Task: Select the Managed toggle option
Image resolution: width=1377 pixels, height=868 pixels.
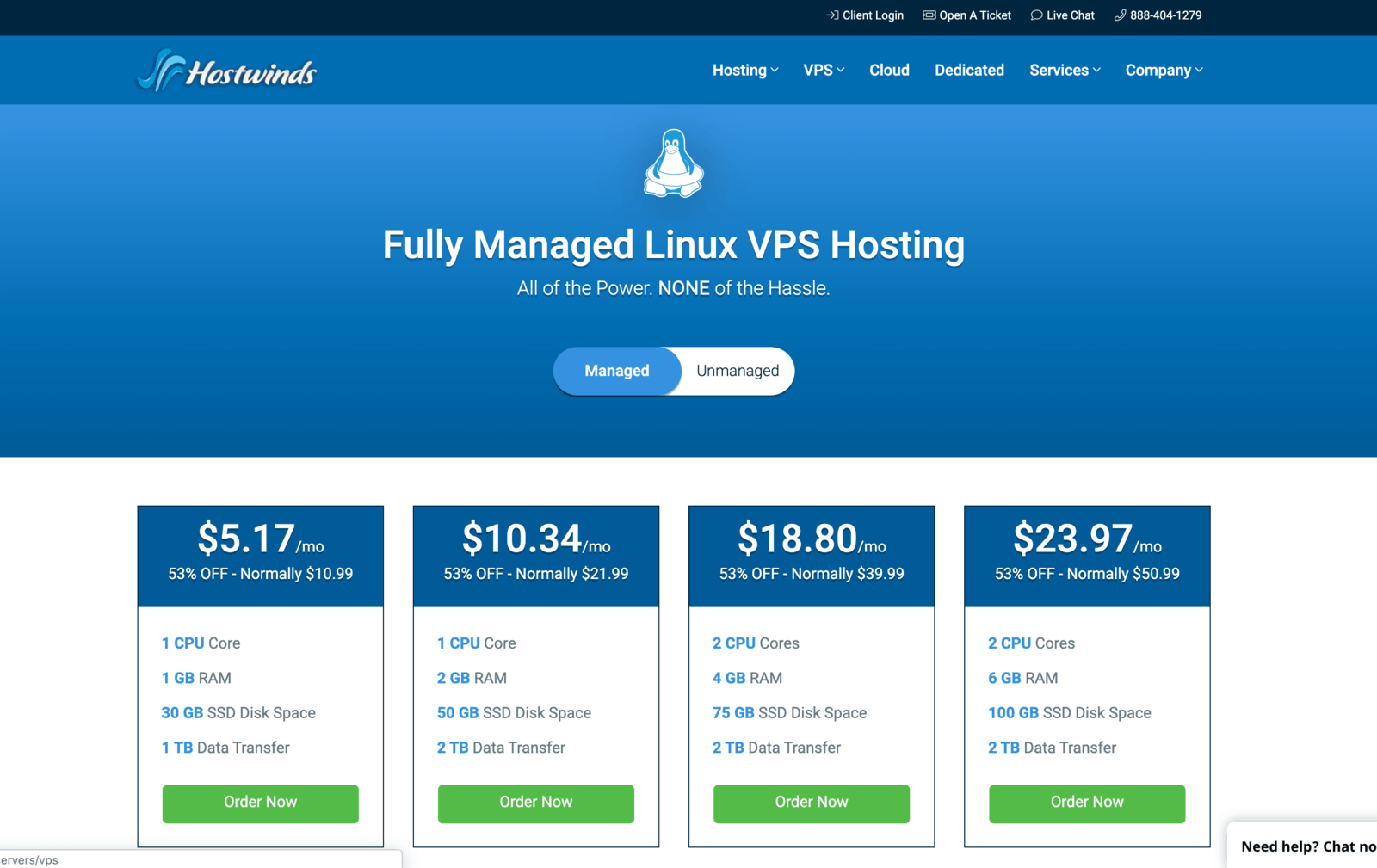Action: 617,371
